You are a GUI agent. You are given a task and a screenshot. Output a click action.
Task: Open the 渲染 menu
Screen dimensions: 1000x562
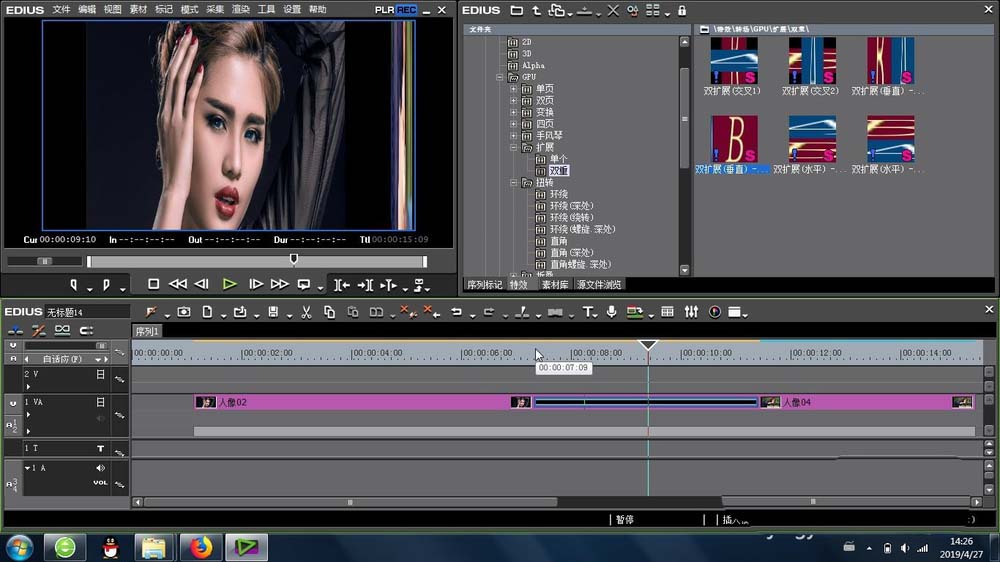pyautogui.click(x=240, y=10)
